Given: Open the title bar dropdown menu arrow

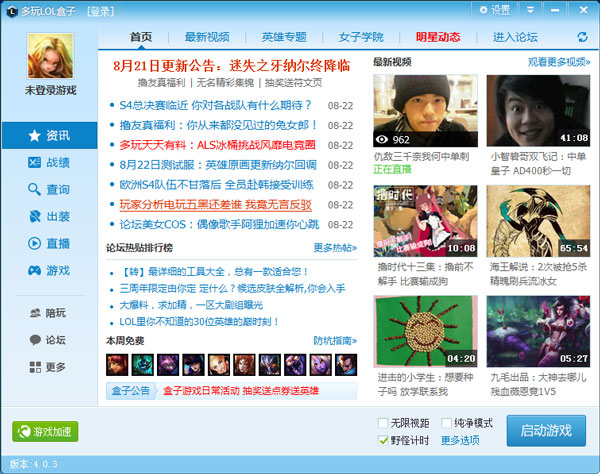Looking at the screenshot, I should pyautogui.click(x=530, y=10).
